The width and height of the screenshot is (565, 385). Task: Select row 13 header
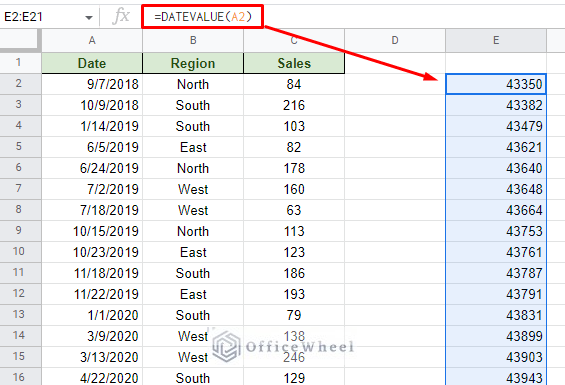click(x=21, y=315)
